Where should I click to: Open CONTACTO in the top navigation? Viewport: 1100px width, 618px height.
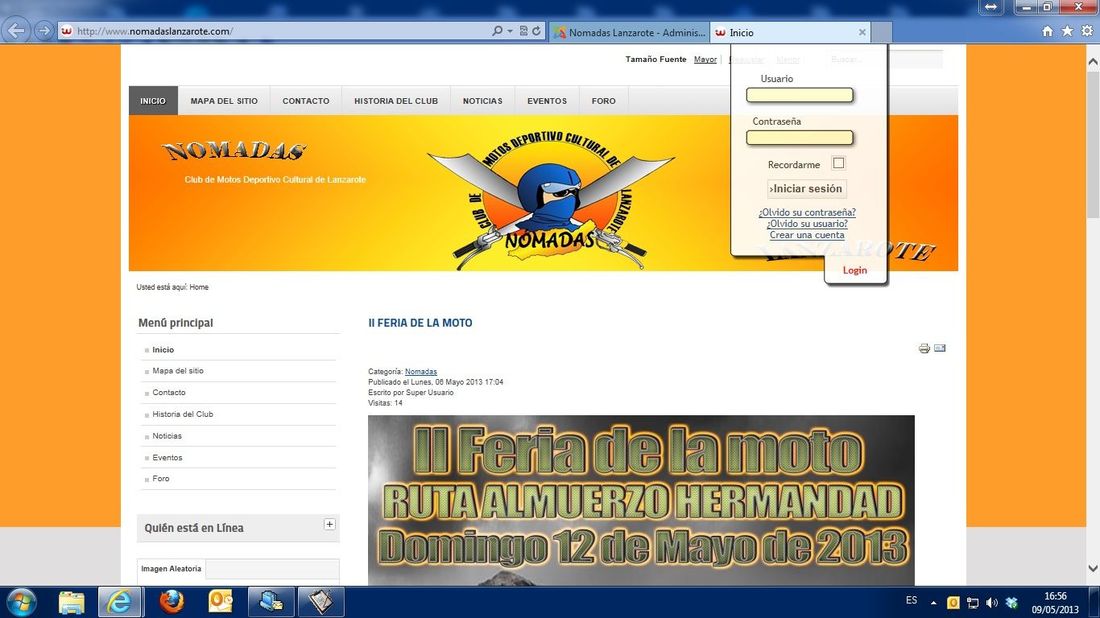click(306, 101)
